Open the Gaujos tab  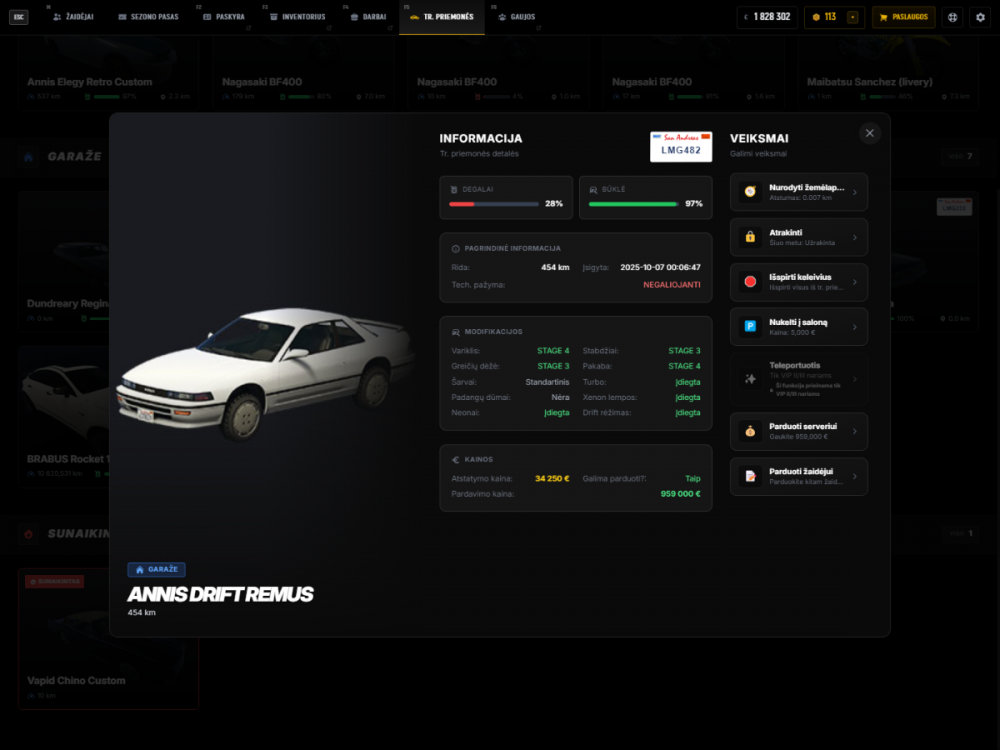coord(517,17)
